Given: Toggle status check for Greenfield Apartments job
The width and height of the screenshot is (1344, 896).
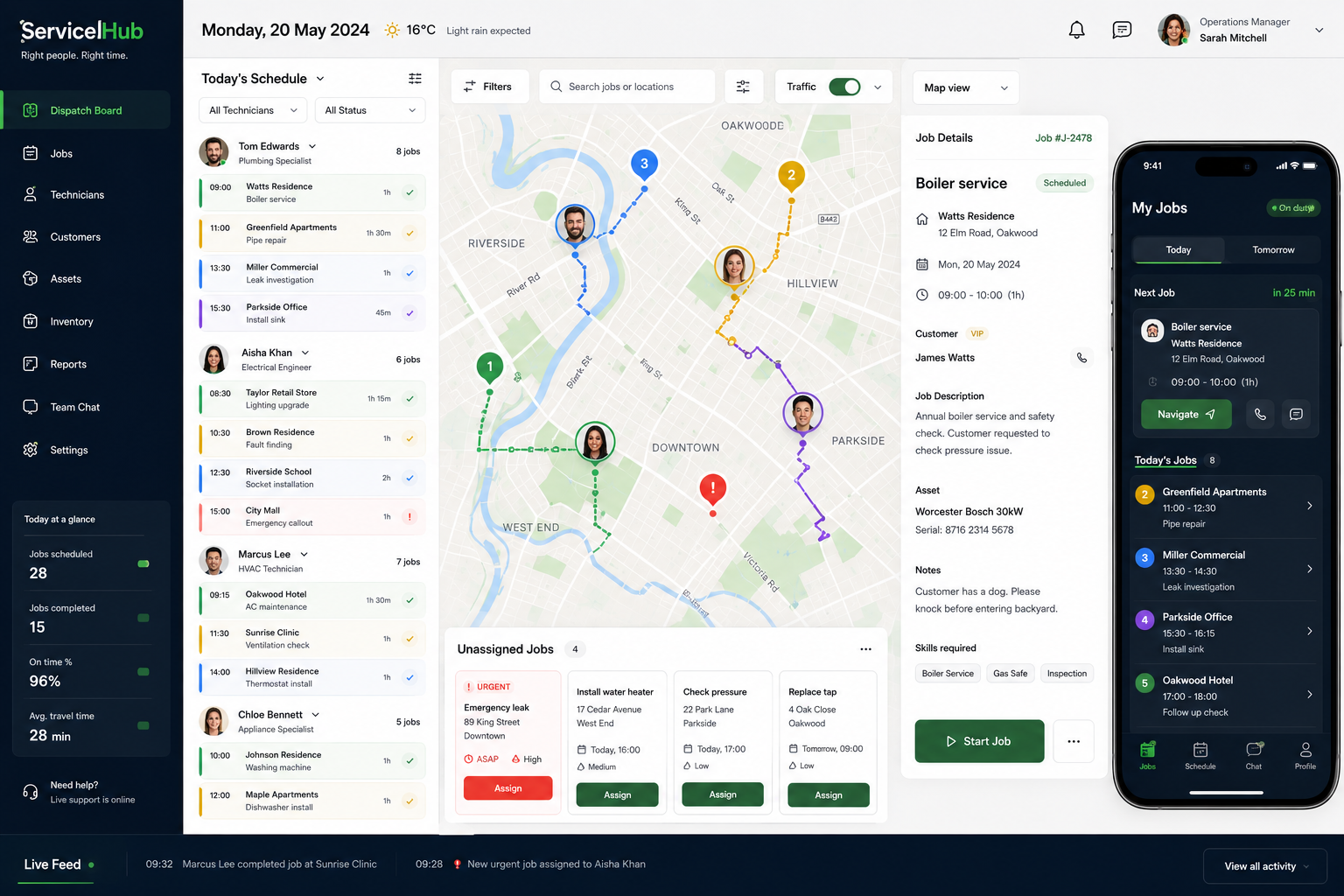Looking at the screenshot, I should [409, 233].
